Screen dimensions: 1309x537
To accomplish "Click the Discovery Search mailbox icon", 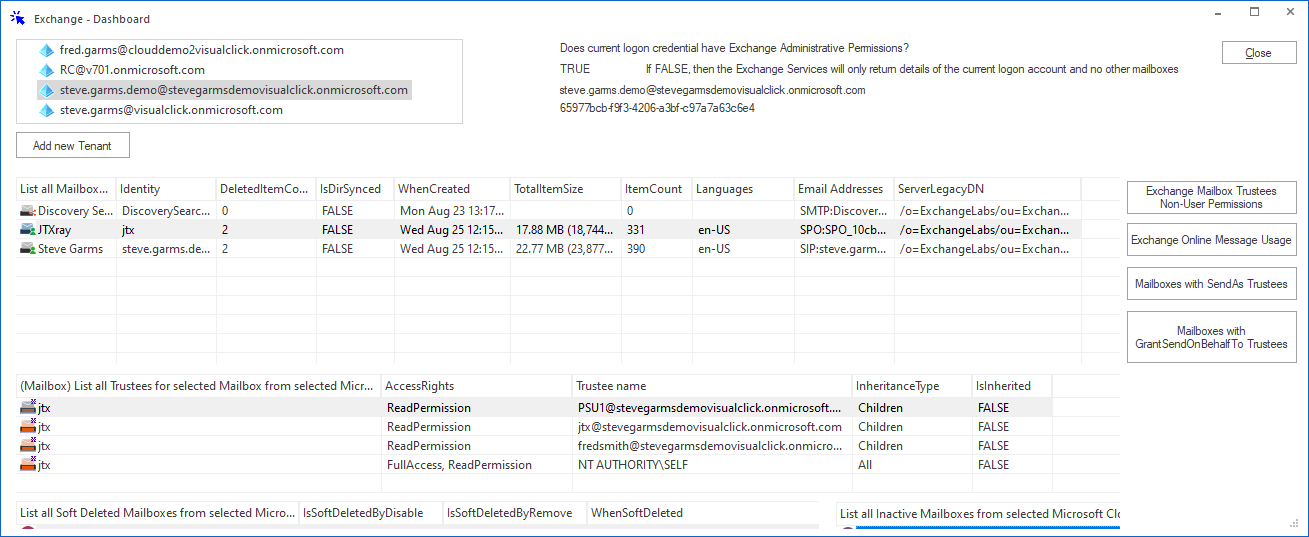I will [28, 211].
